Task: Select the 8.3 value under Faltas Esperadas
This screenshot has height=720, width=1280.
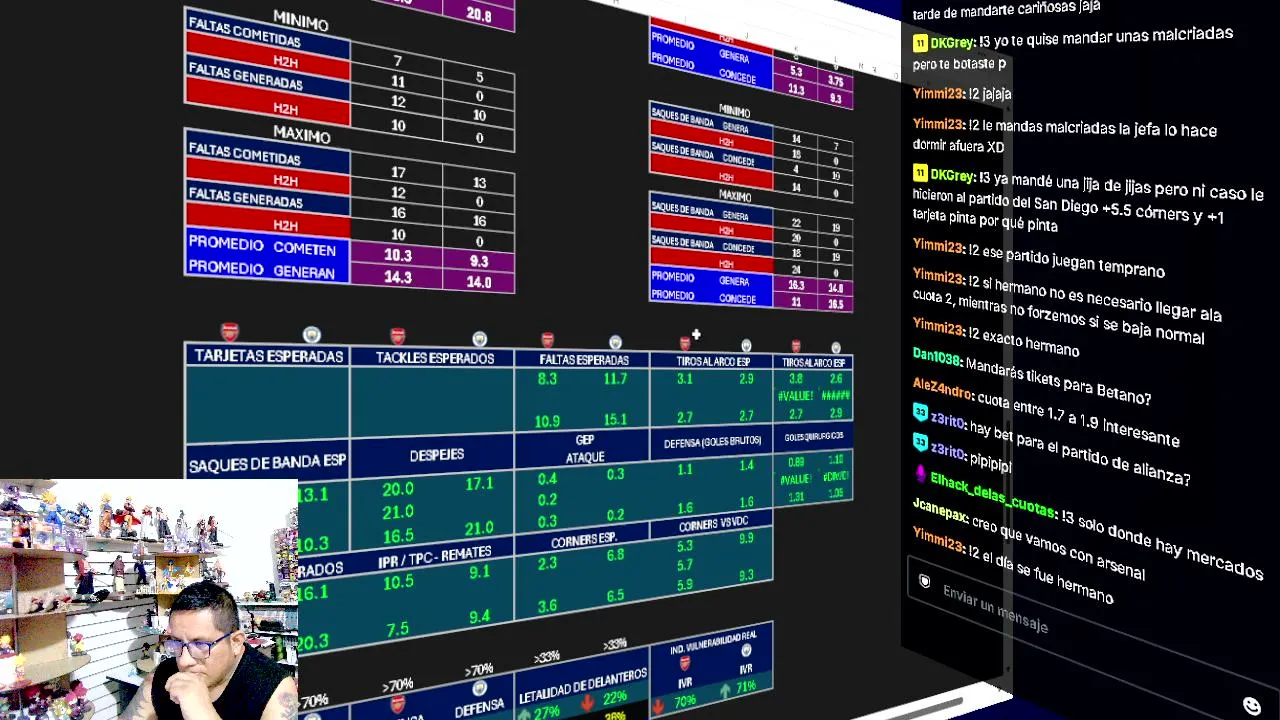Action: (x=547, y=379)
